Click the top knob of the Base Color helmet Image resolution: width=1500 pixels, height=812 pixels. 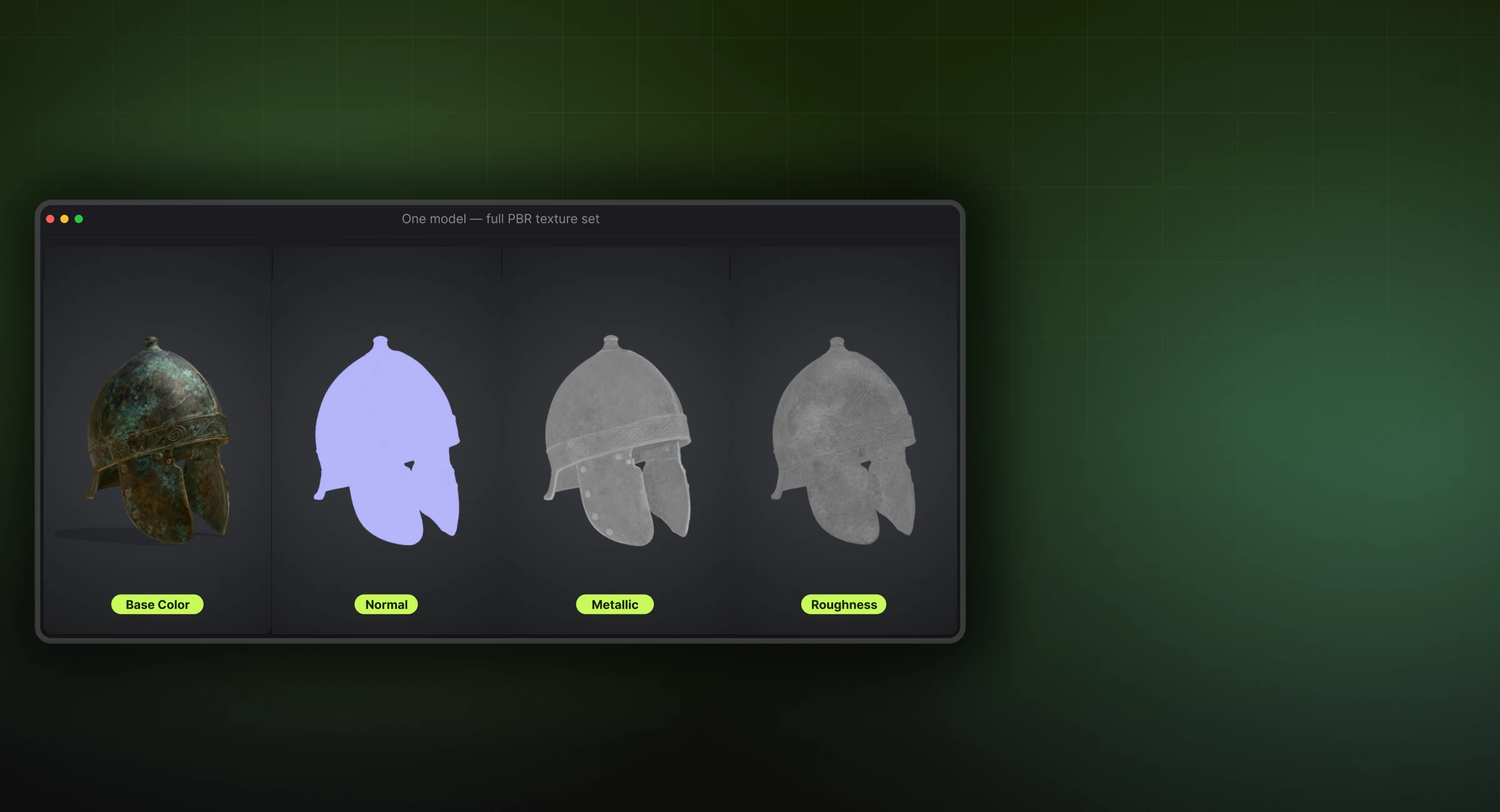tap(151, 343)
